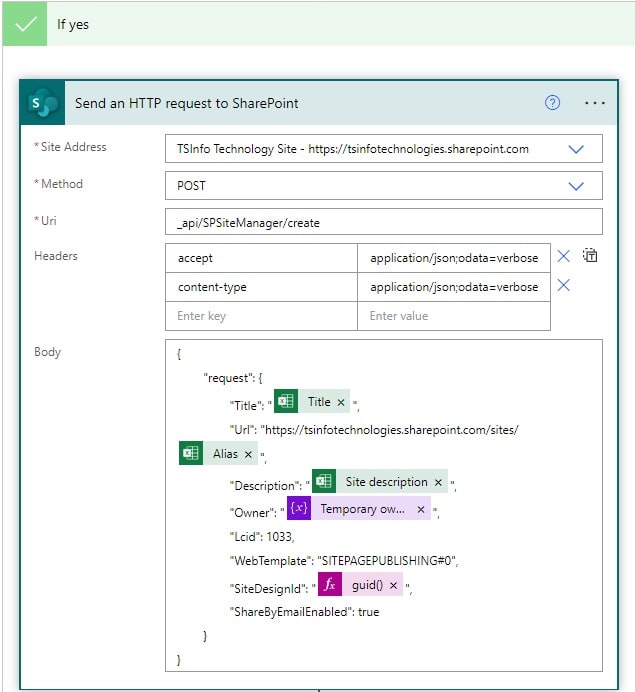Click the variable icon on Temporary owner token
Image resolution: width=635 pixels, height=692 pixels.
pyautogui.click(x=299, y=508)
